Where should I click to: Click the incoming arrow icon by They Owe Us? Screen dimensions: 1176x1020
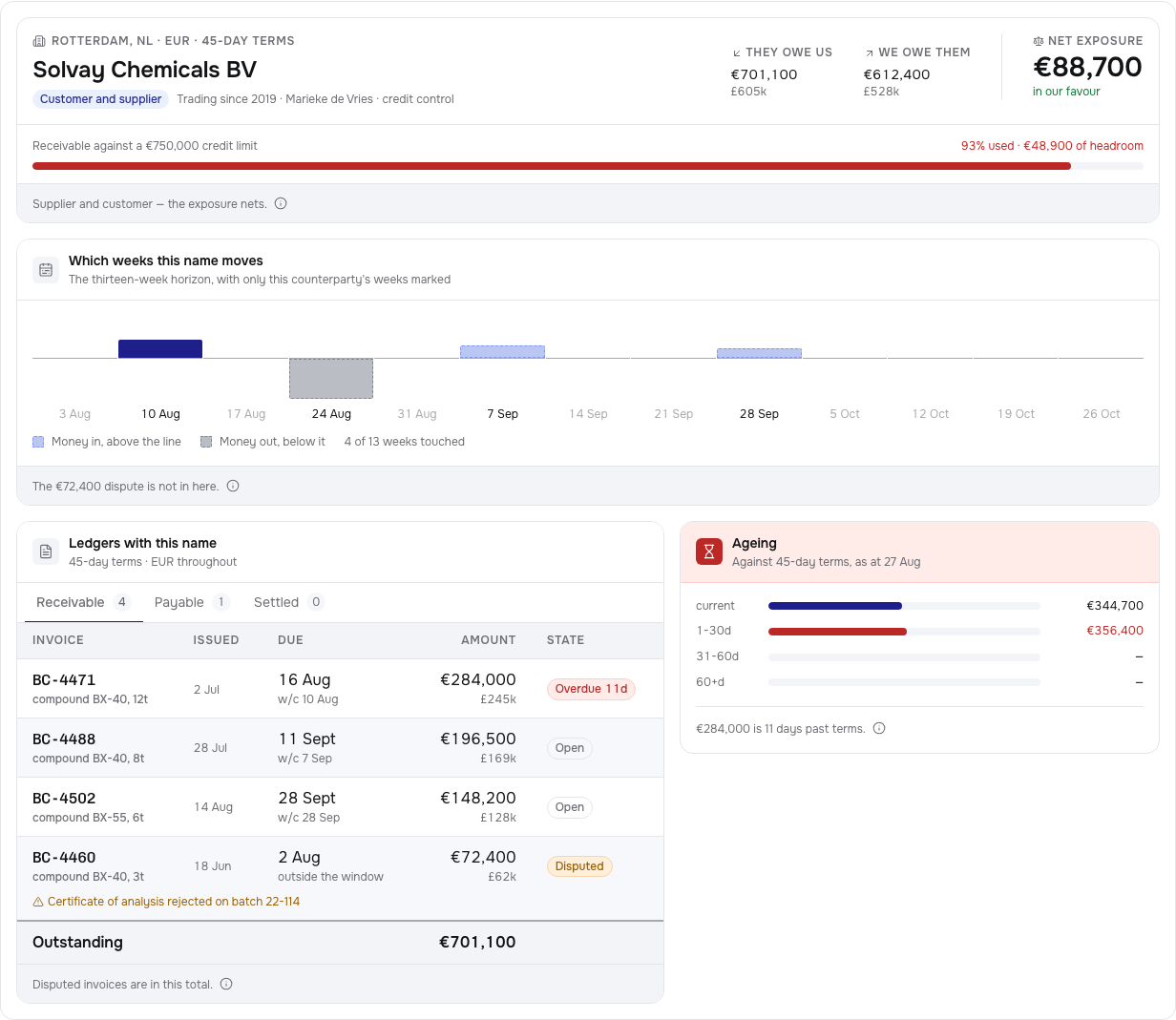point(736,52)
